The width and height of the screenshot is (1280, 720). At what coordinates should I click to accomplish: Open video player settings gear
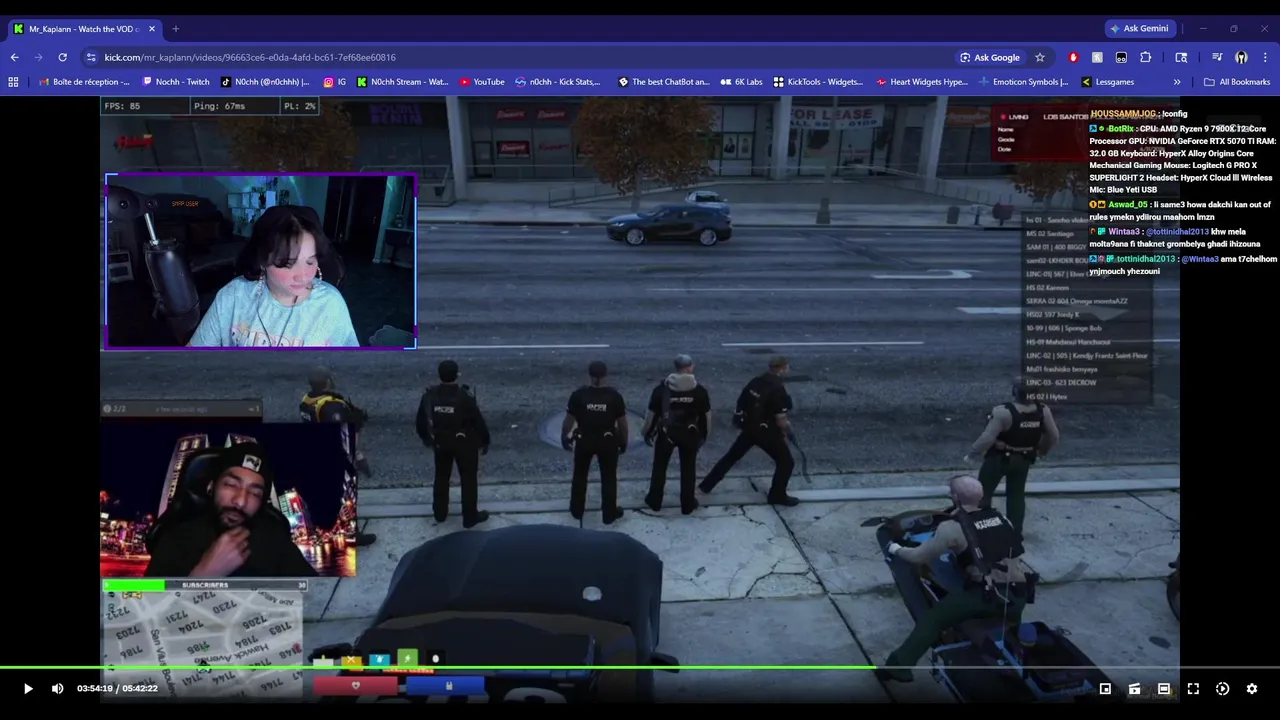pyautogui.click(x=1251, y=688)
